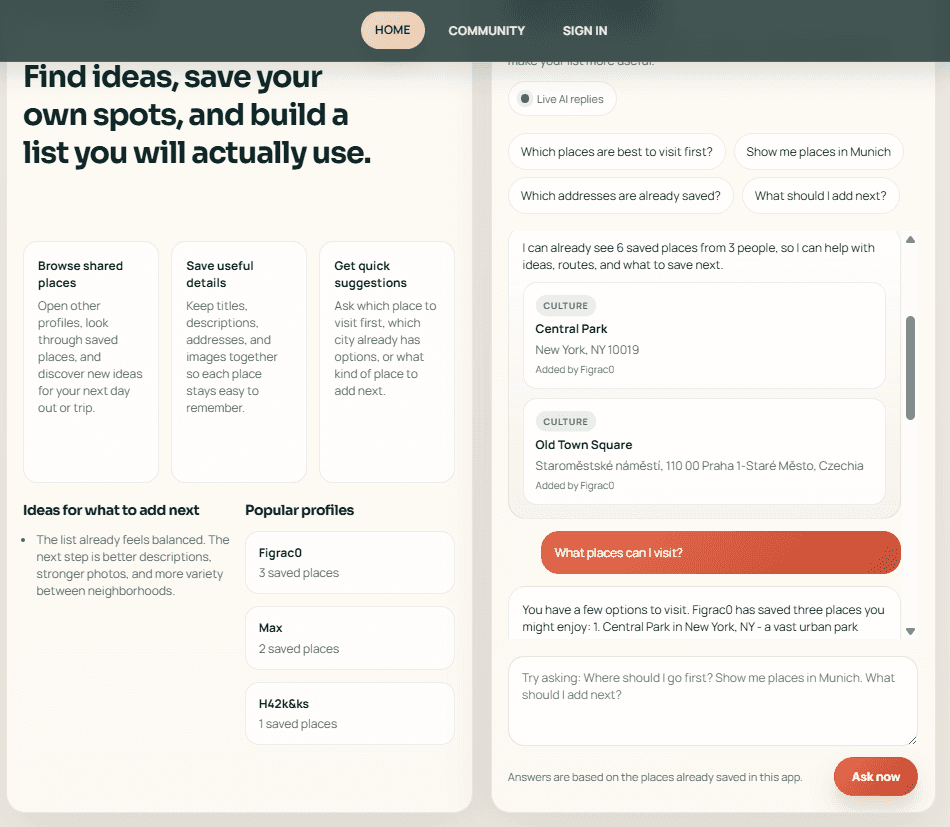Select the CULTURE badge on Old Town Square
Image resolution: width=950 pixels, height=827 pixels.
(x=567, y=421)
